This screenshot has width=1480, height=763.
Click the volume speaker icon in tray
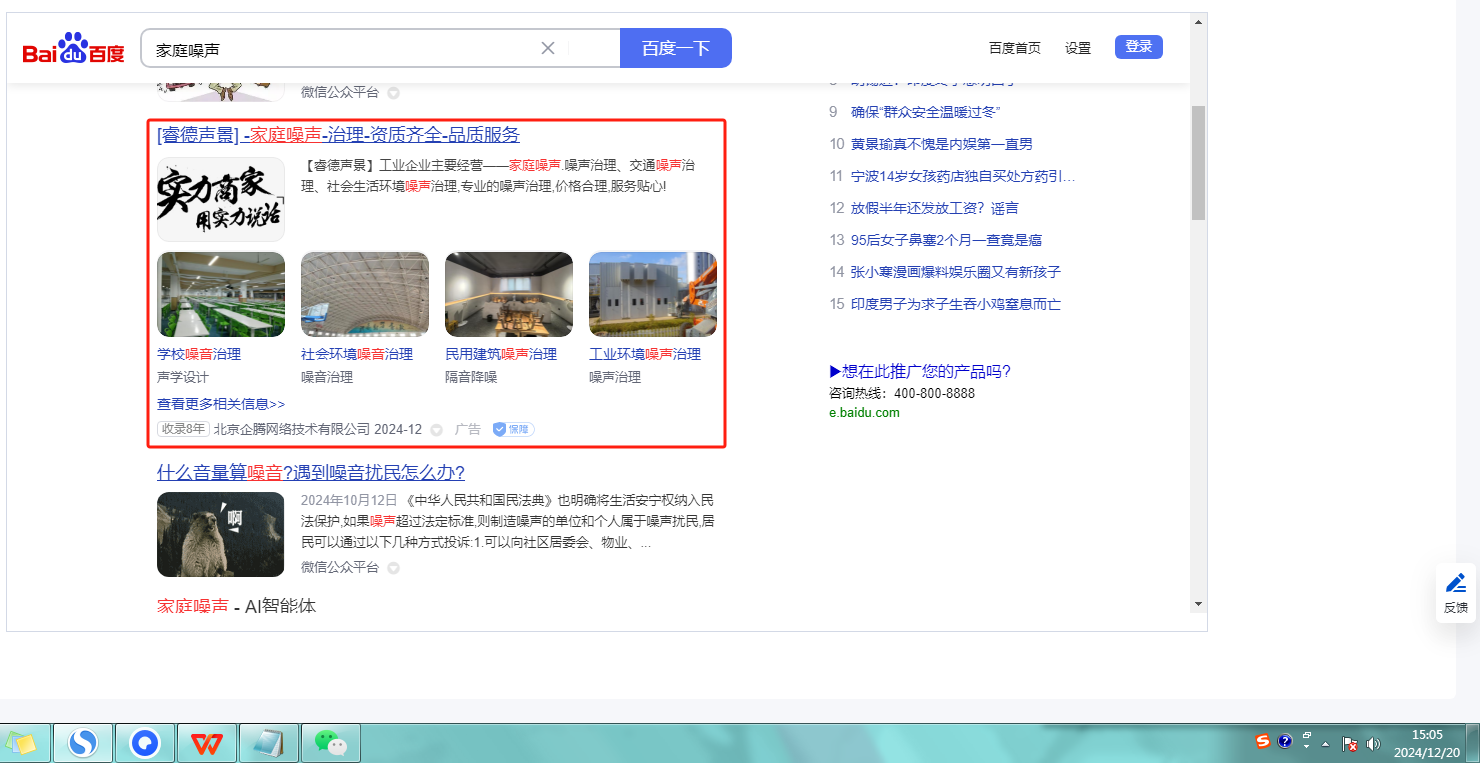click(1373, 743)
